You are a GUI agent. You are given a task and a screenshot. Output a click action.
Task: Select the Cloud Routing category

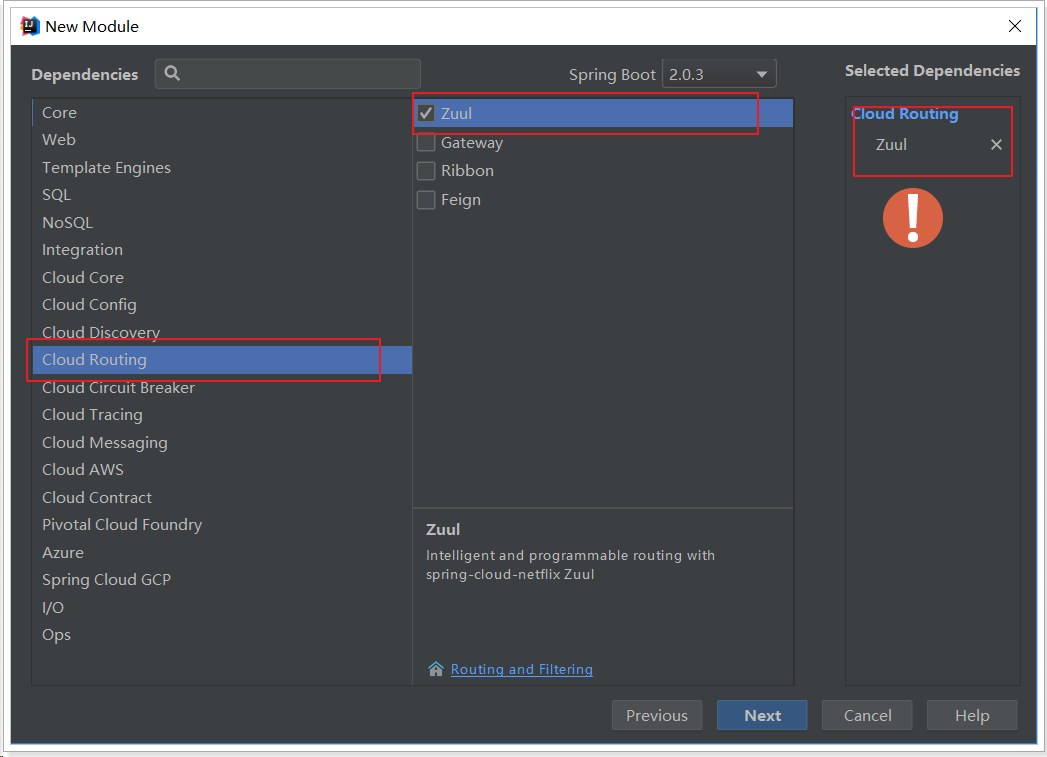coord(222,360)
